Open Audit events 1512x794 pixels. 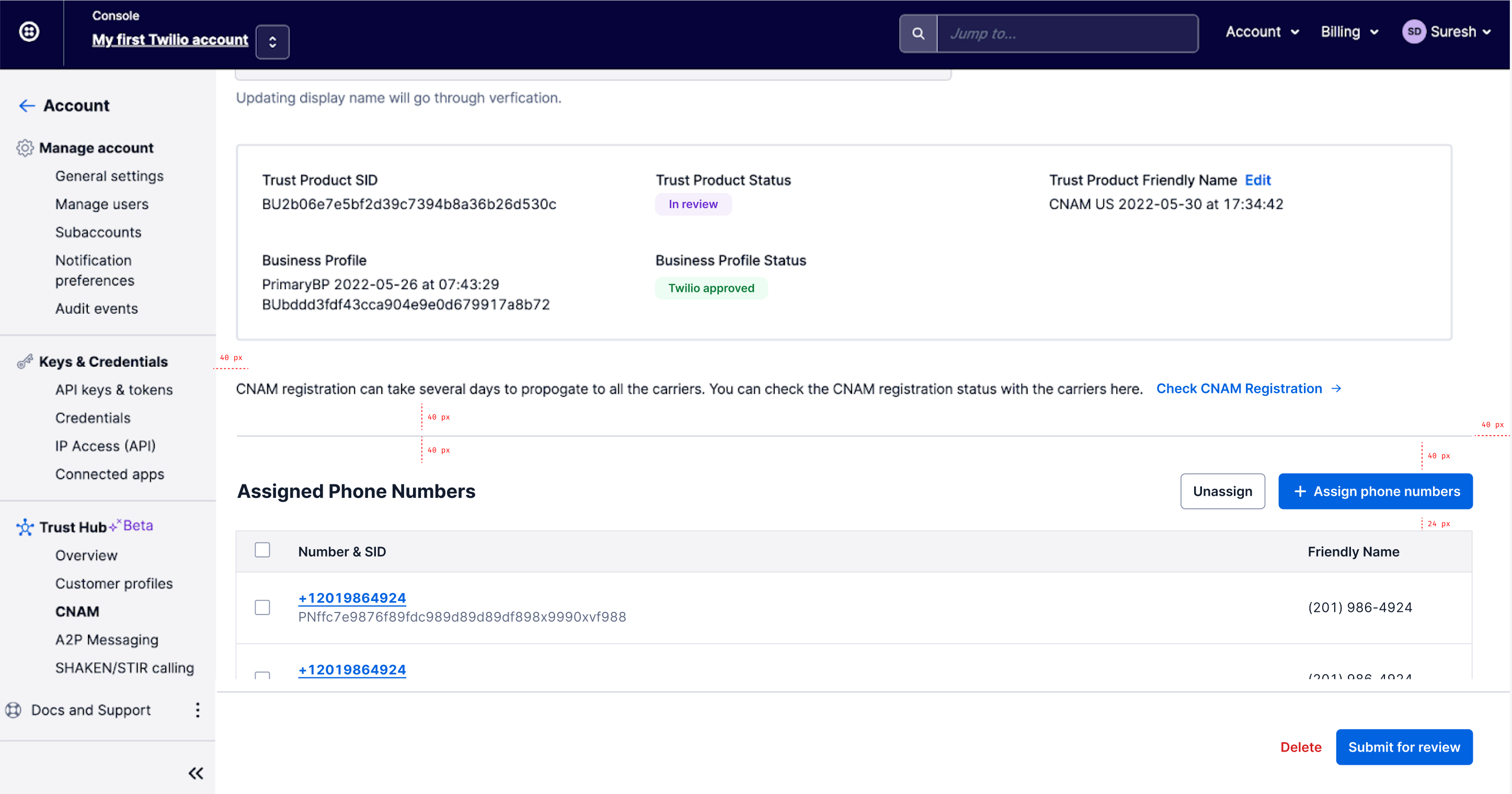(x=96, y=309)
